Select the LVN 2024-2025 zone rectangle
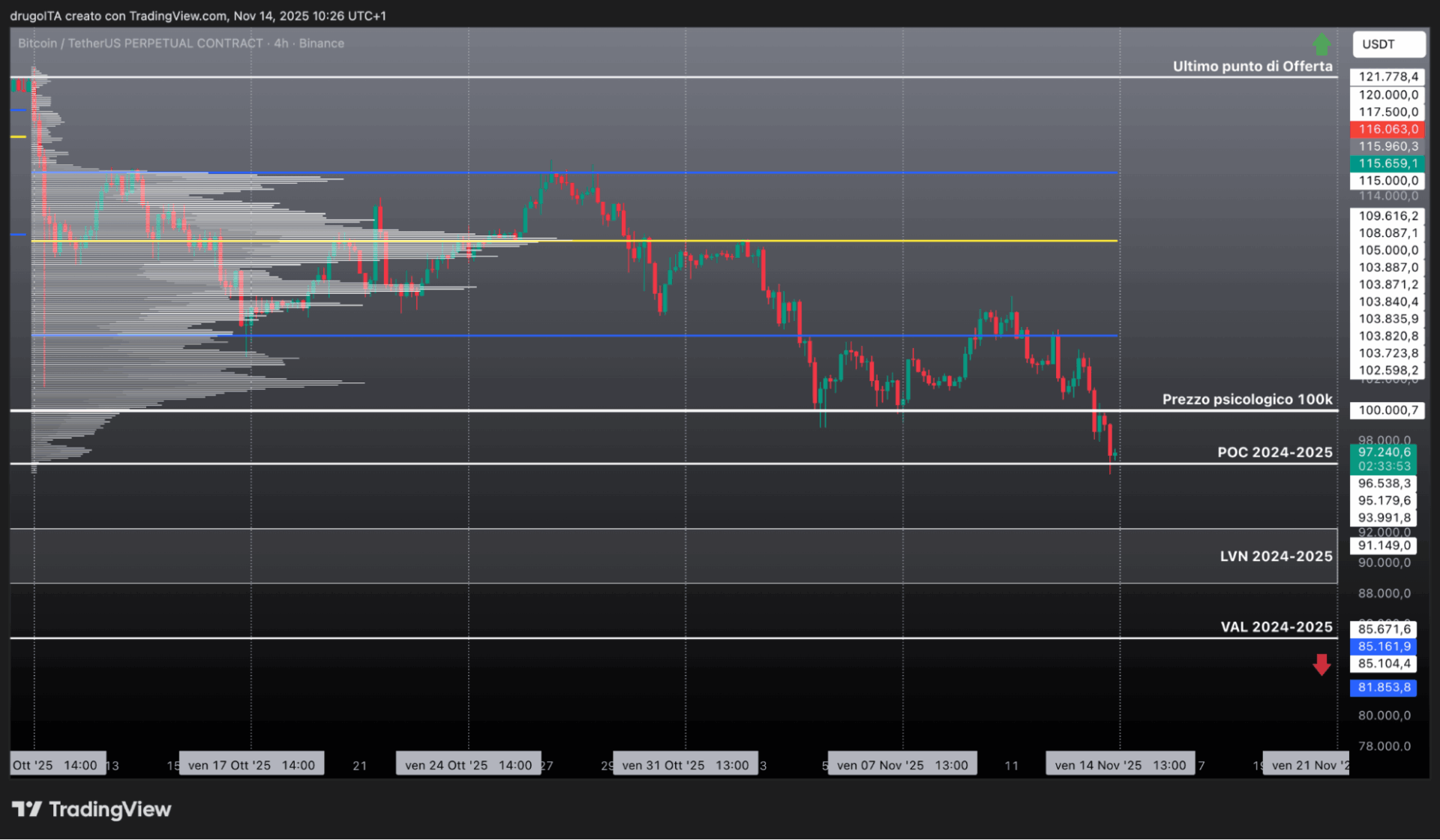 675,556
